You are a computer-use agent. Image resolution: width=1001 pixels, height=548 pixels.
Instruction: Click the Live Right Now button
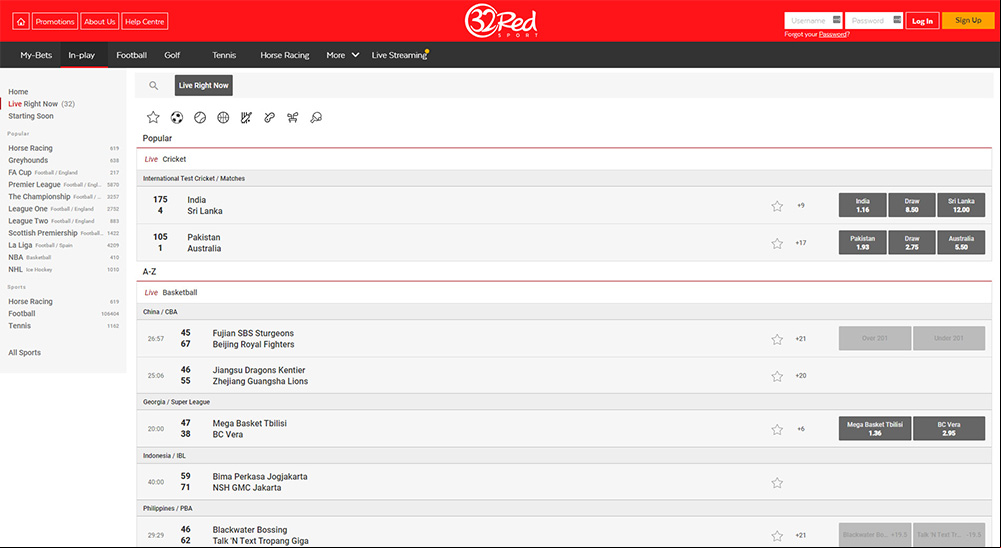click(x=204, y=86)
